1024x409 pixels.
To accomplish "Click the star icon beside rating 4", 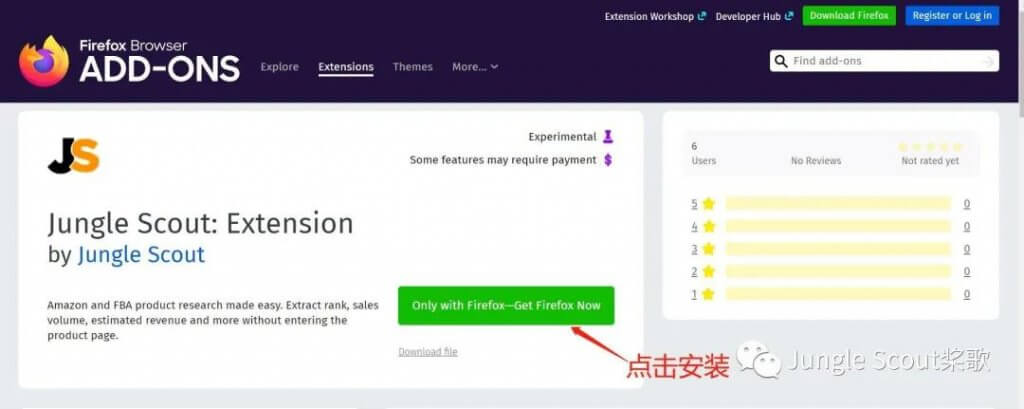I will [x=709, y=227].
